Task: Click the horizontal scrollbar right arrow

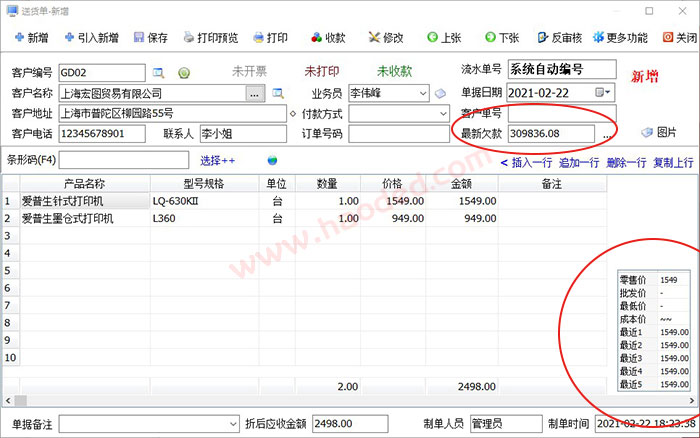Action: [692, 401]
